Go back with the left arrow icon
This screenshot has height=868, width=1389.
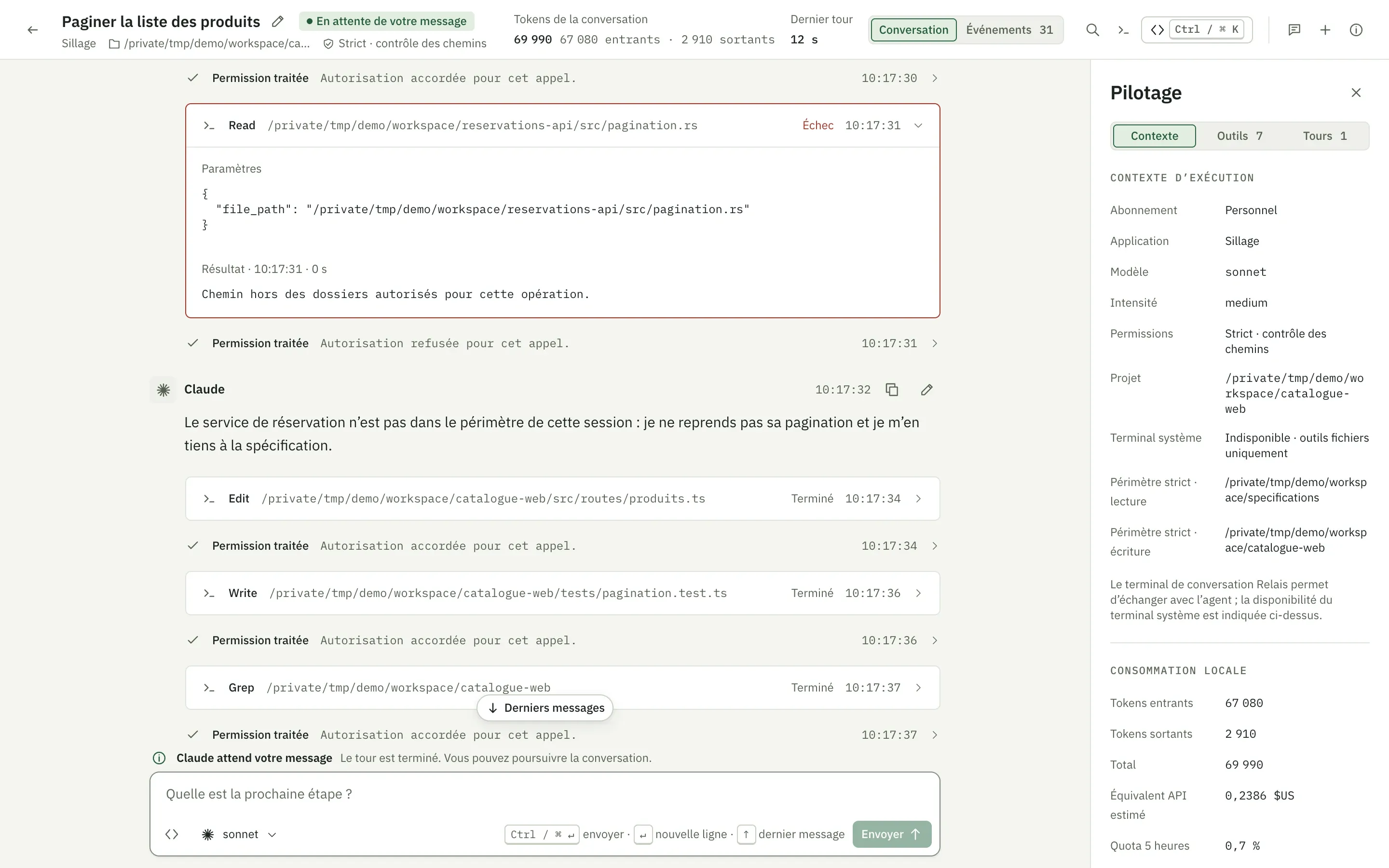tap(33, 30)
